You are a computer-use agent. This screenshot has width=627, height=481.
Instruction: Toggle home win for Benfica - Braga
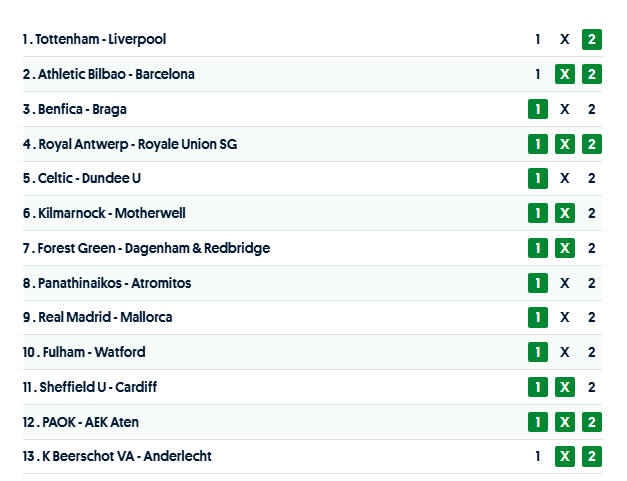click(538, 109)
